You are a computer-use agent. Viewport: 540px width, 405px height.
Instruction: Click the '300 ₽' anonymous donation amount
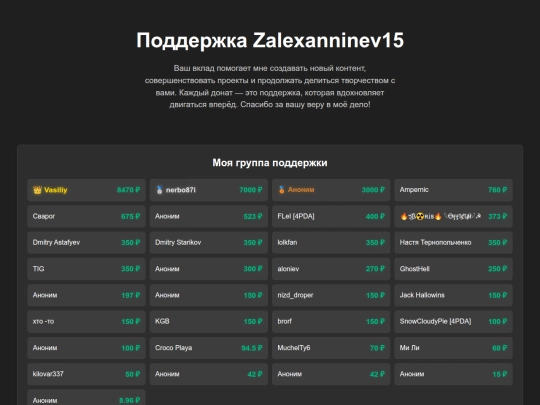click(253, 269)
